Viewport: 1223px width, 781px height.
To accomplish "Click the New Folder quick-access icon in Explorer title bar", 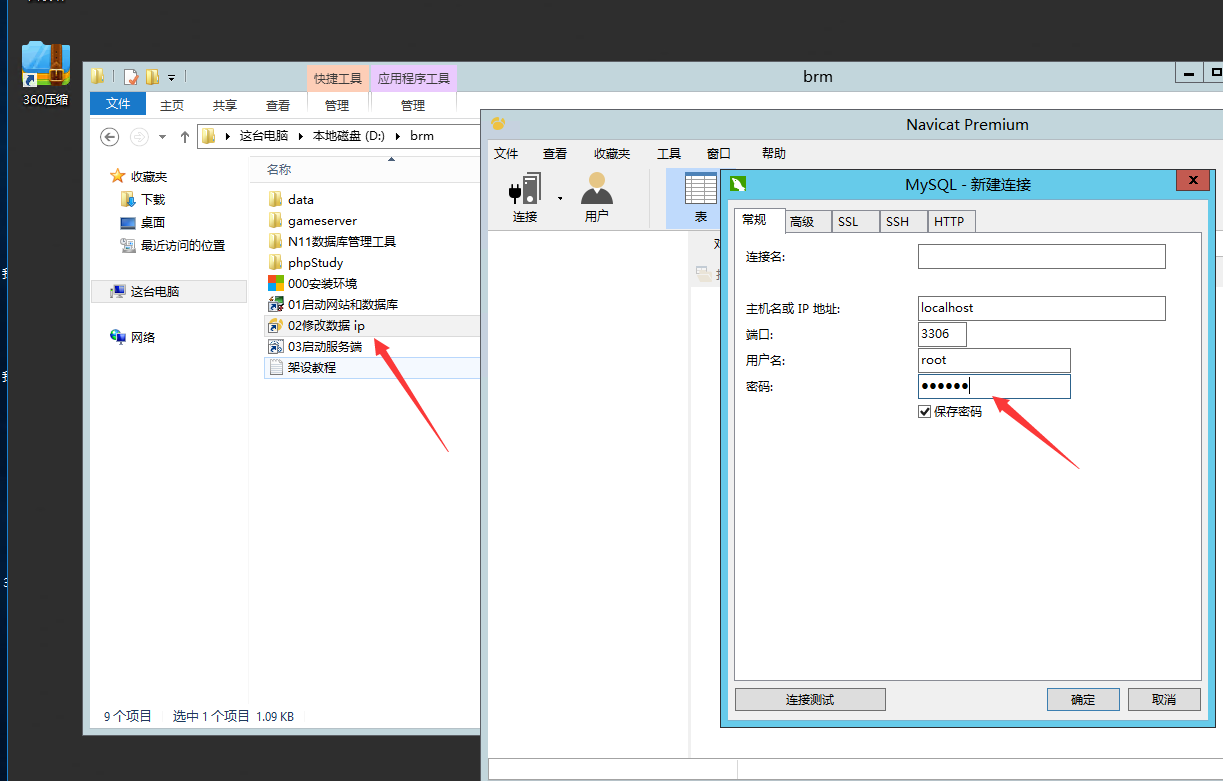I will [152, 76].
